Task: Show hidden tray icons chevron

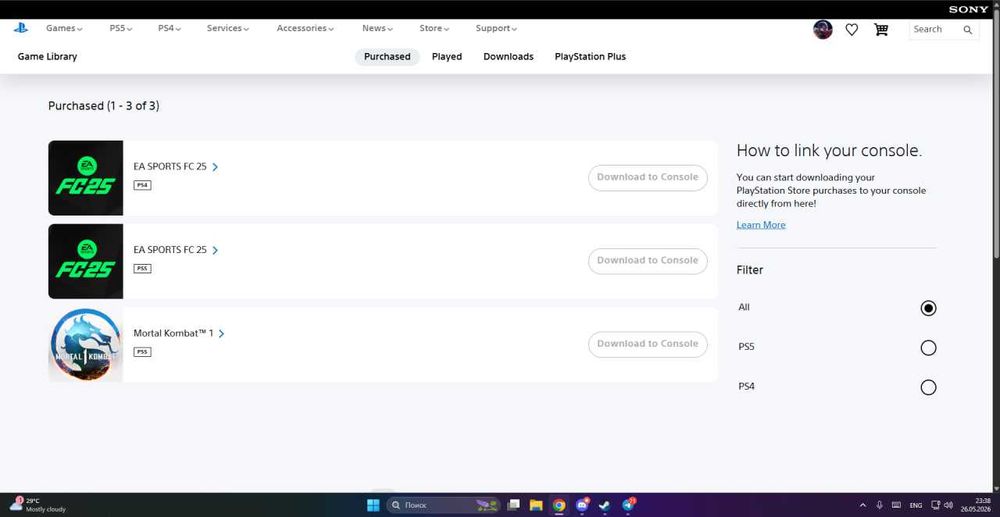Action: [863, 505]
